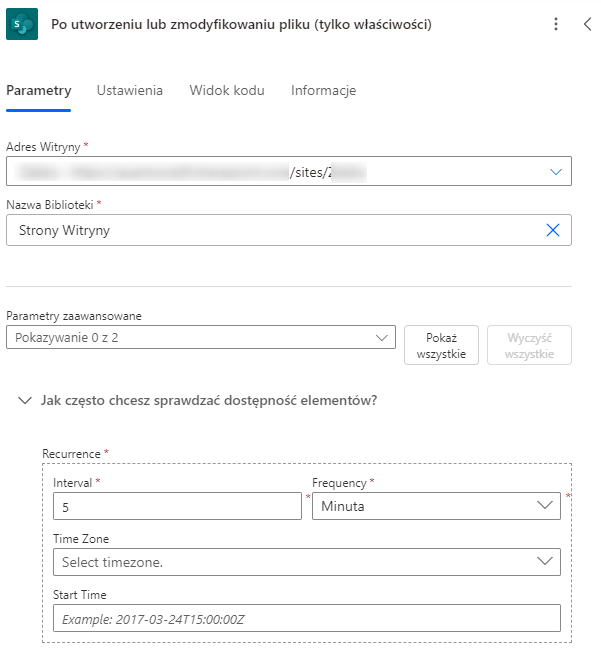Click the Wyczyść wszystkie button

[529, 346]
